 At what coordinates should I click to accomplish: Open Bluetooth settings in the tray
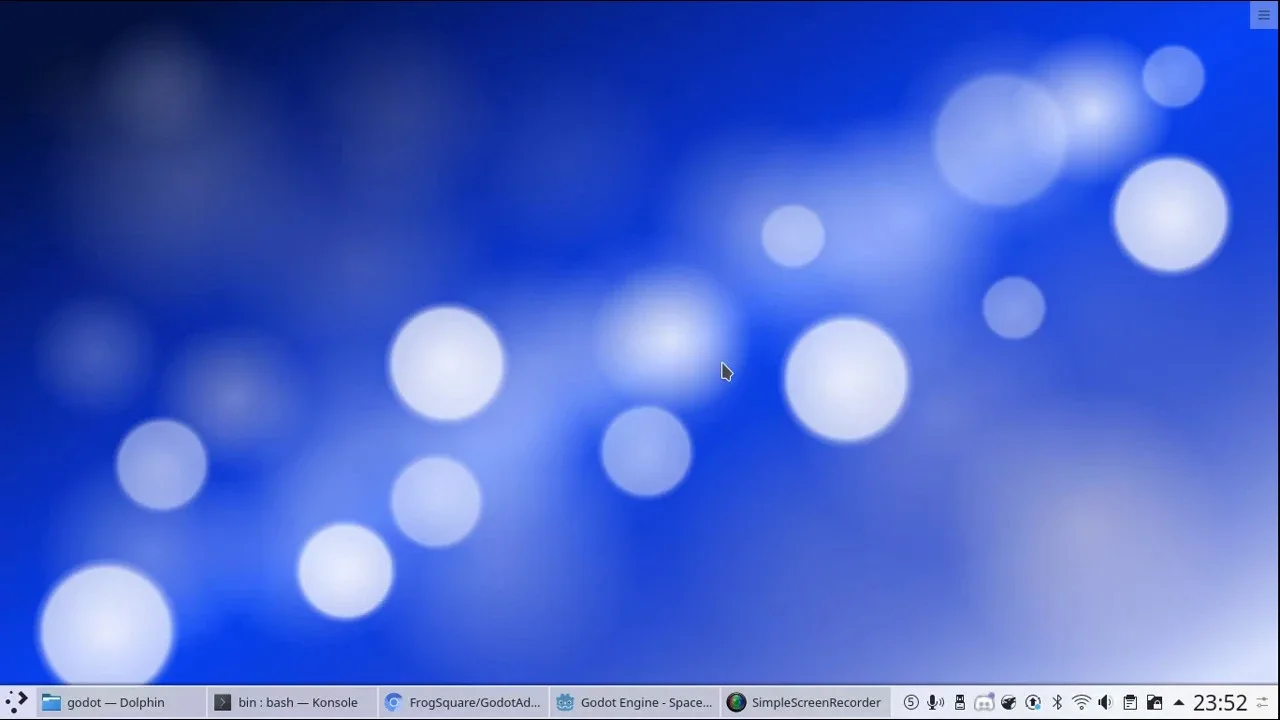(x=1057, y=702)
